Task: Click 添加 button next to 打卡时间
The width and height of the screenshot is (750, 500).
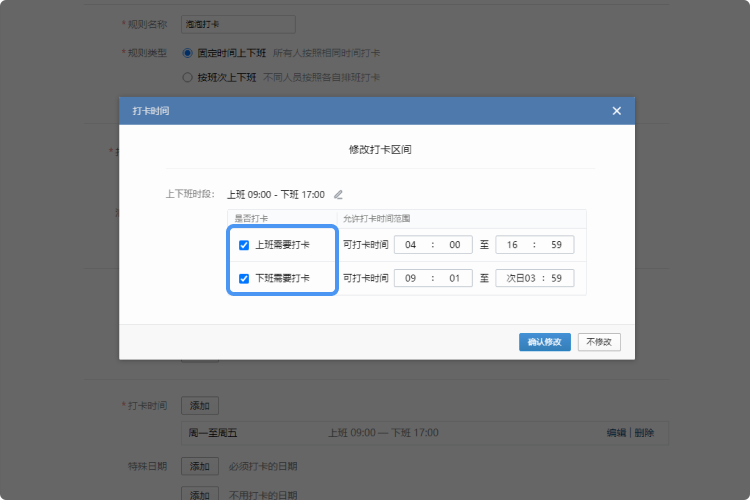Action: point(200,406)
